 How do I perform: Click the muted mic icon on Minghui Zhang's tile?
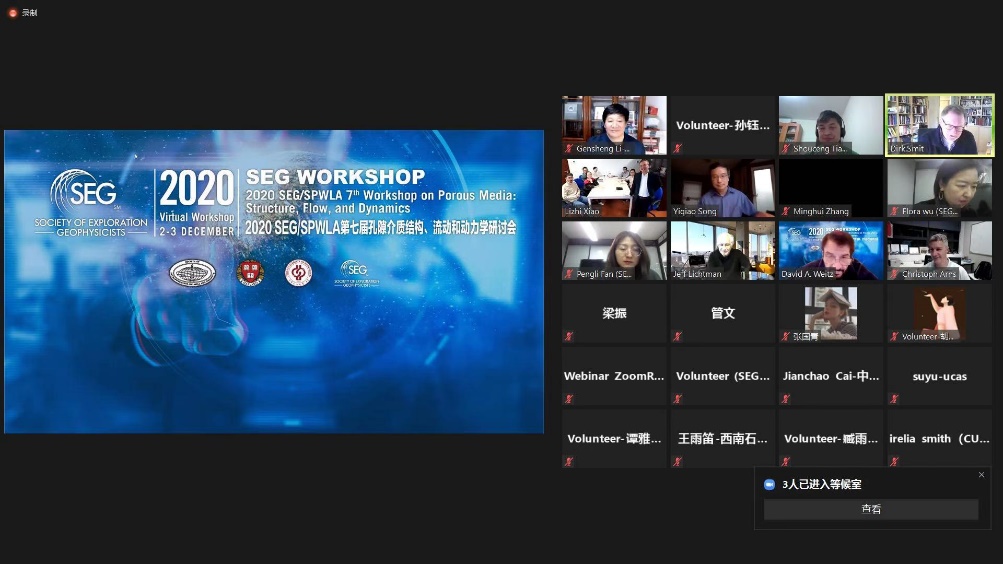785,211
